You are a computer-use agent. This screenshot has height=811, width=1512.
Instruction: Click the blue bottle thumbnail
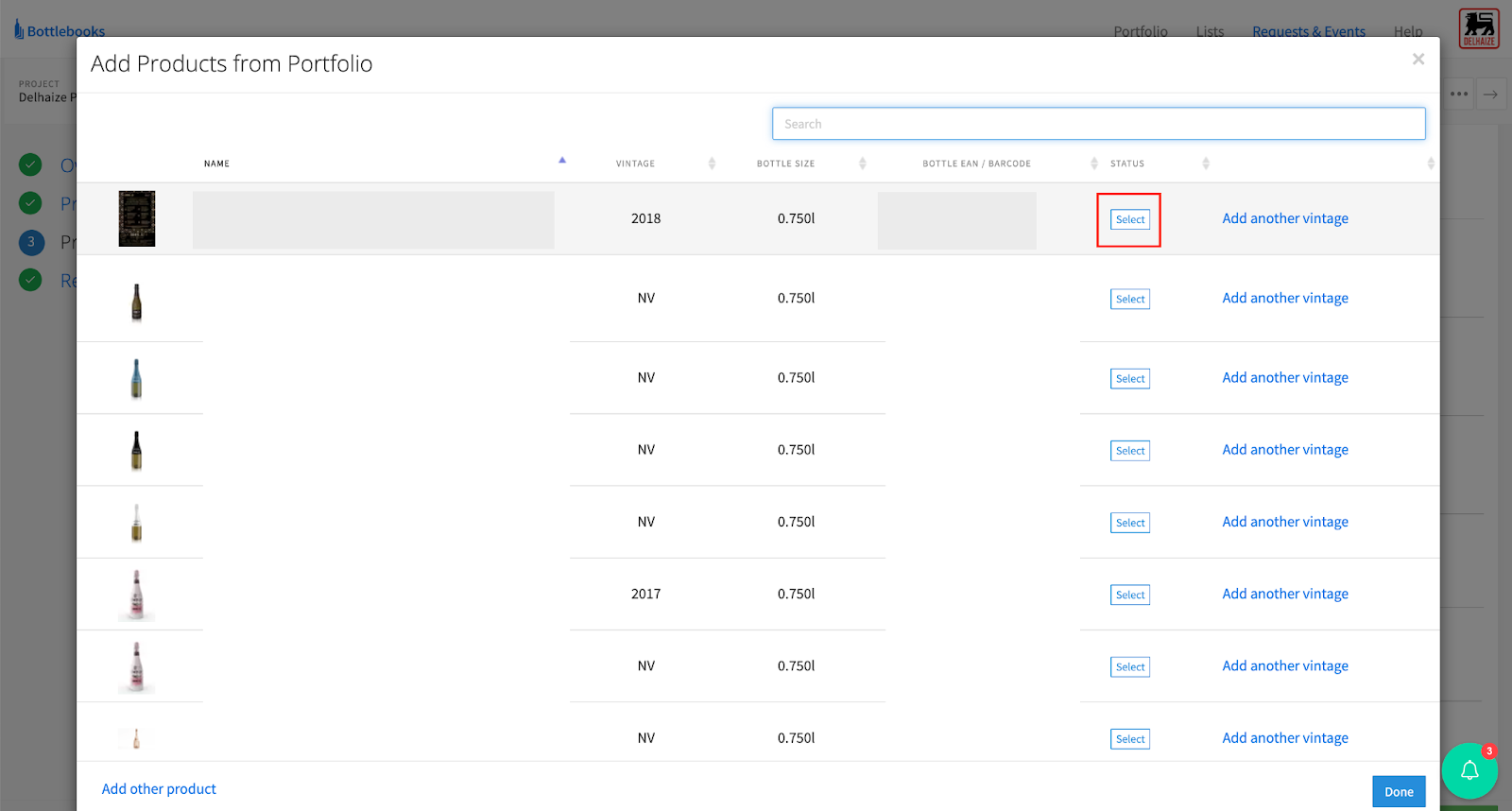coord(137,378)
